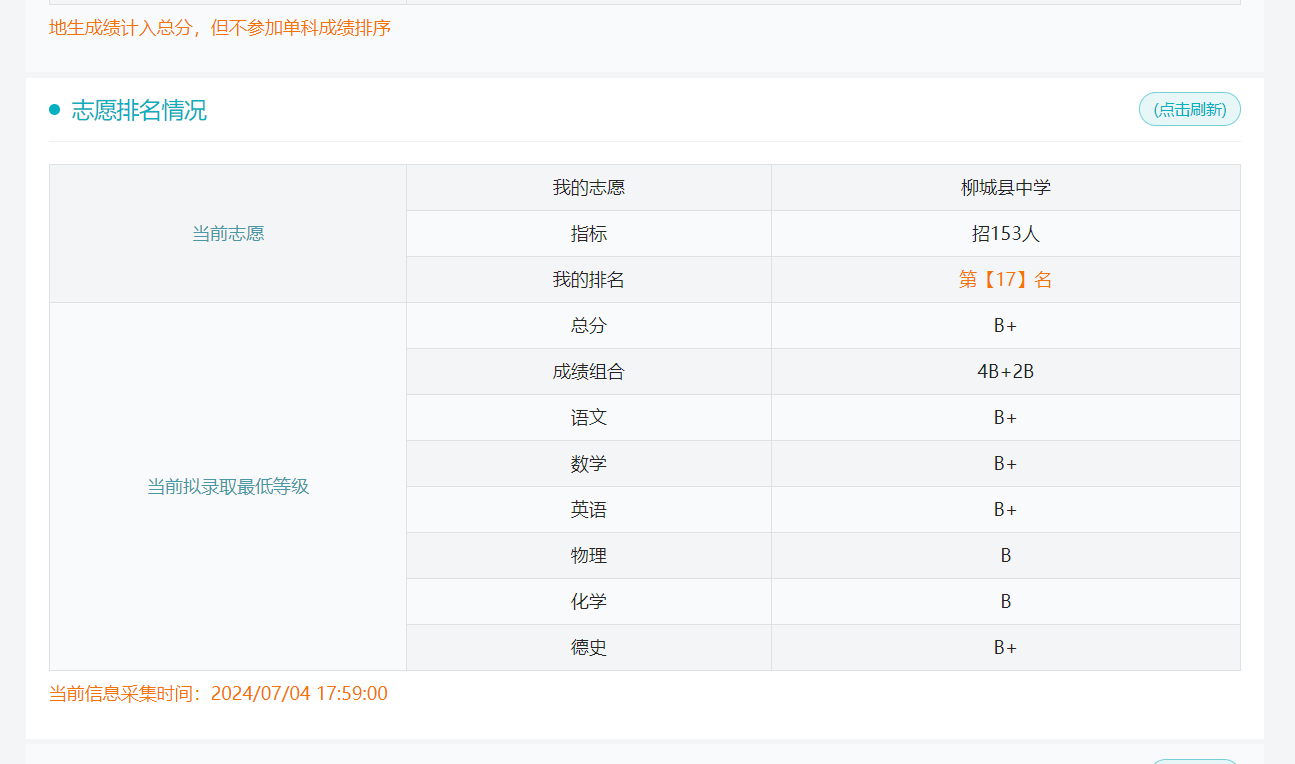
Task: Click the 数学 subject row label
Action: 588,464
